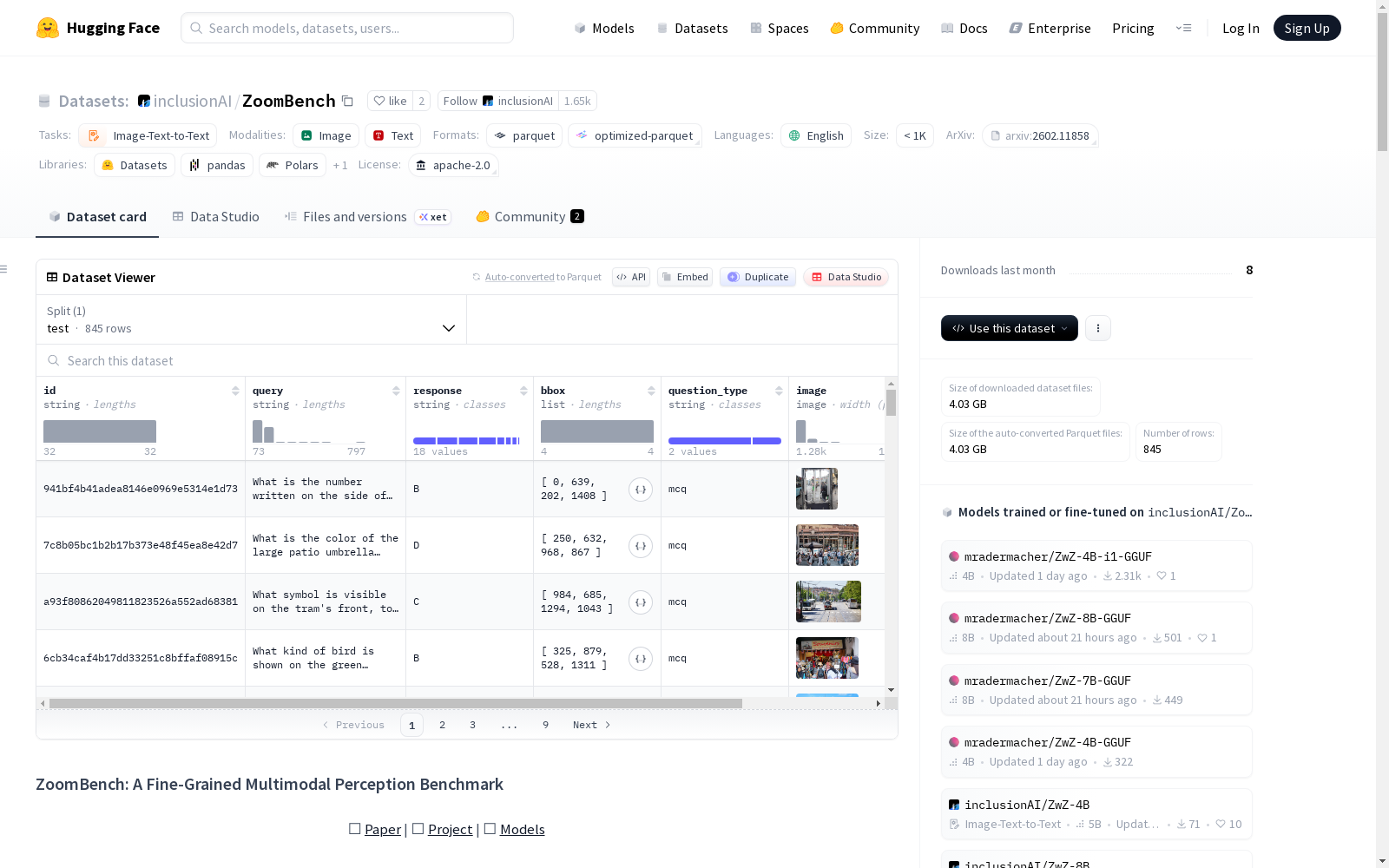This screenshot has height=868, width=1389.
Task: Click the Hugging Face logo icon
Action: coord(48,28)
